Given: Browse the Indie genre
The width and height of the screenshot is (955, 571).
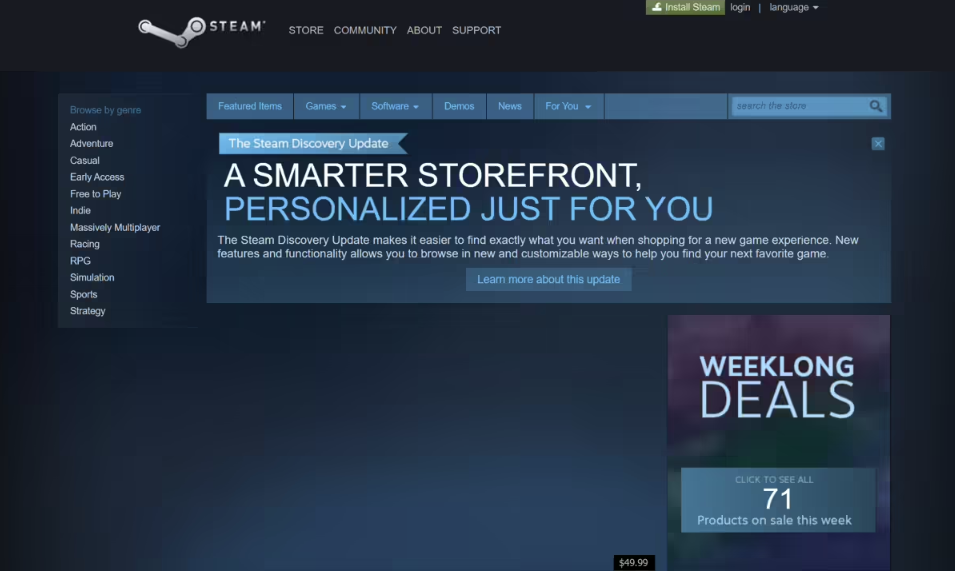Looking at the screenshot, I should click(80, 211).
